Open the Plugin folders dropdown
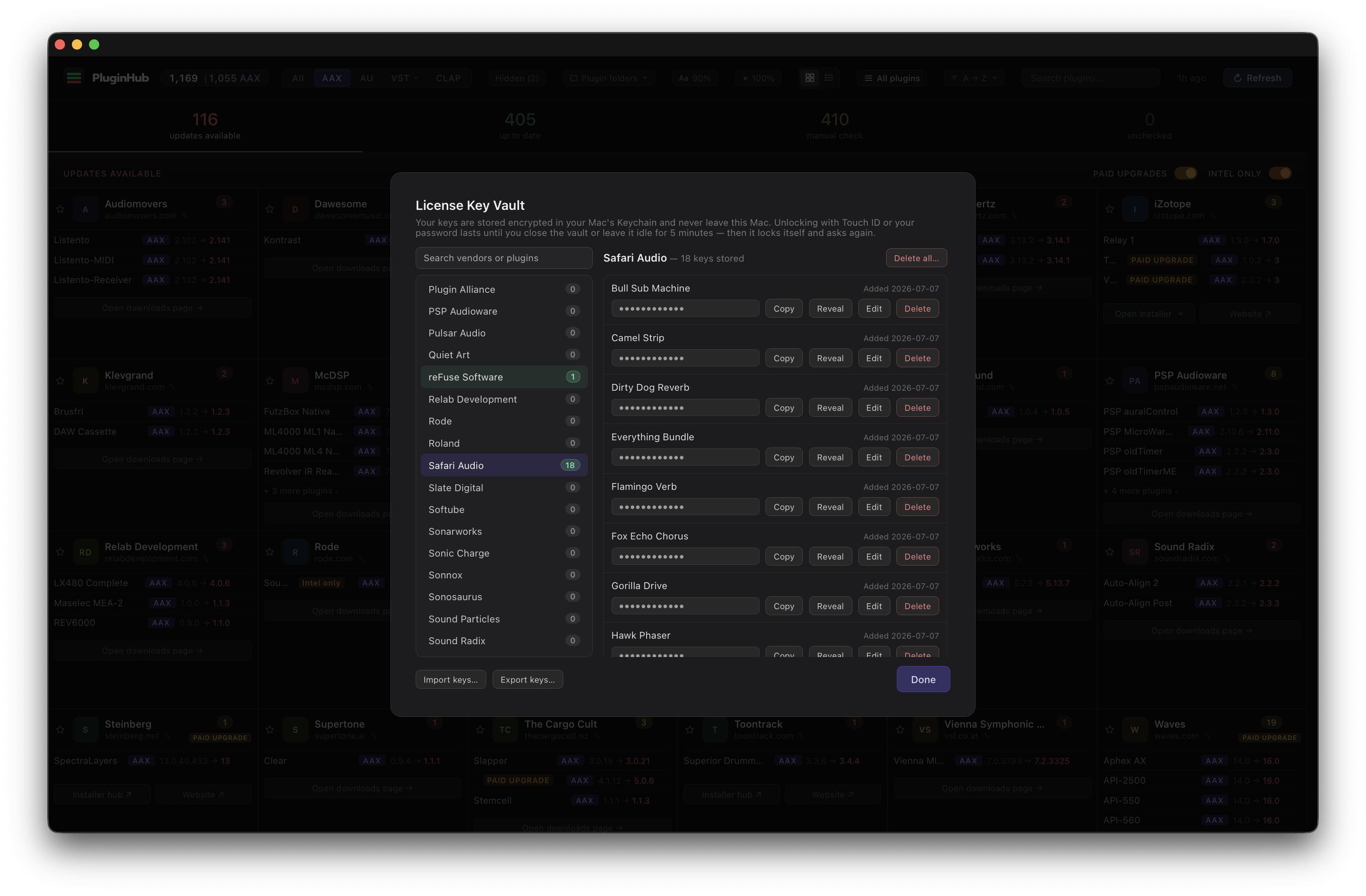Viewport: 1366px width, 896px height. (609, 78)
